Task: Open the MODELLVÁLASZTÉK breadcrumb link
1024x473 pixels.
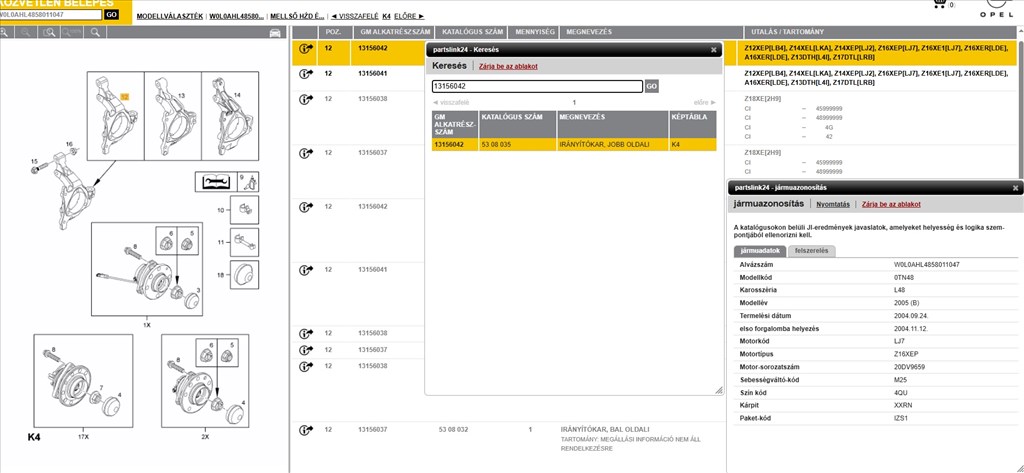Action: (168, 16)
